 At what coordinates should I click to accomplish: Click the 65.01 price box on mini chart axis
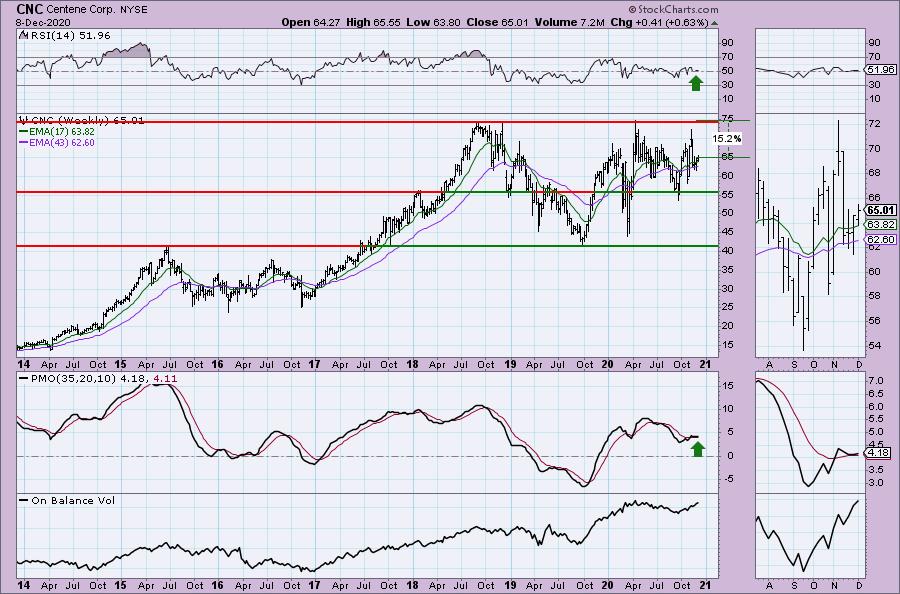880,210
